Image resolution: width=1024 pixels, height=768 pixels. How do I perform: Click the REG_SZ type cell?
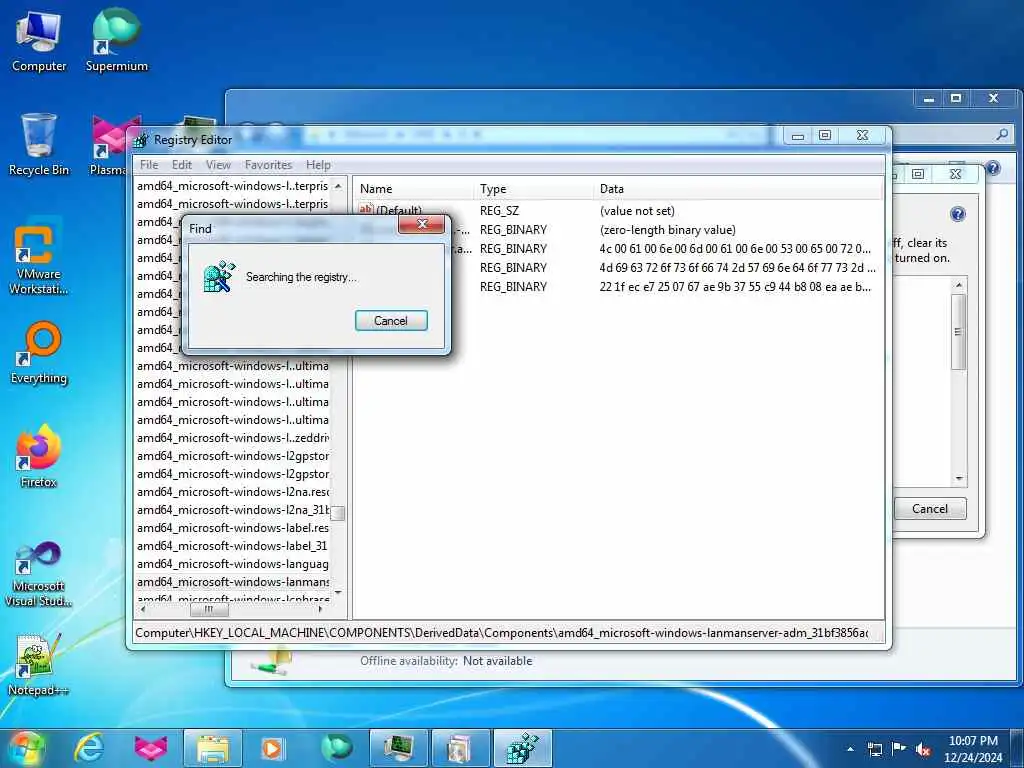point(499,211)
